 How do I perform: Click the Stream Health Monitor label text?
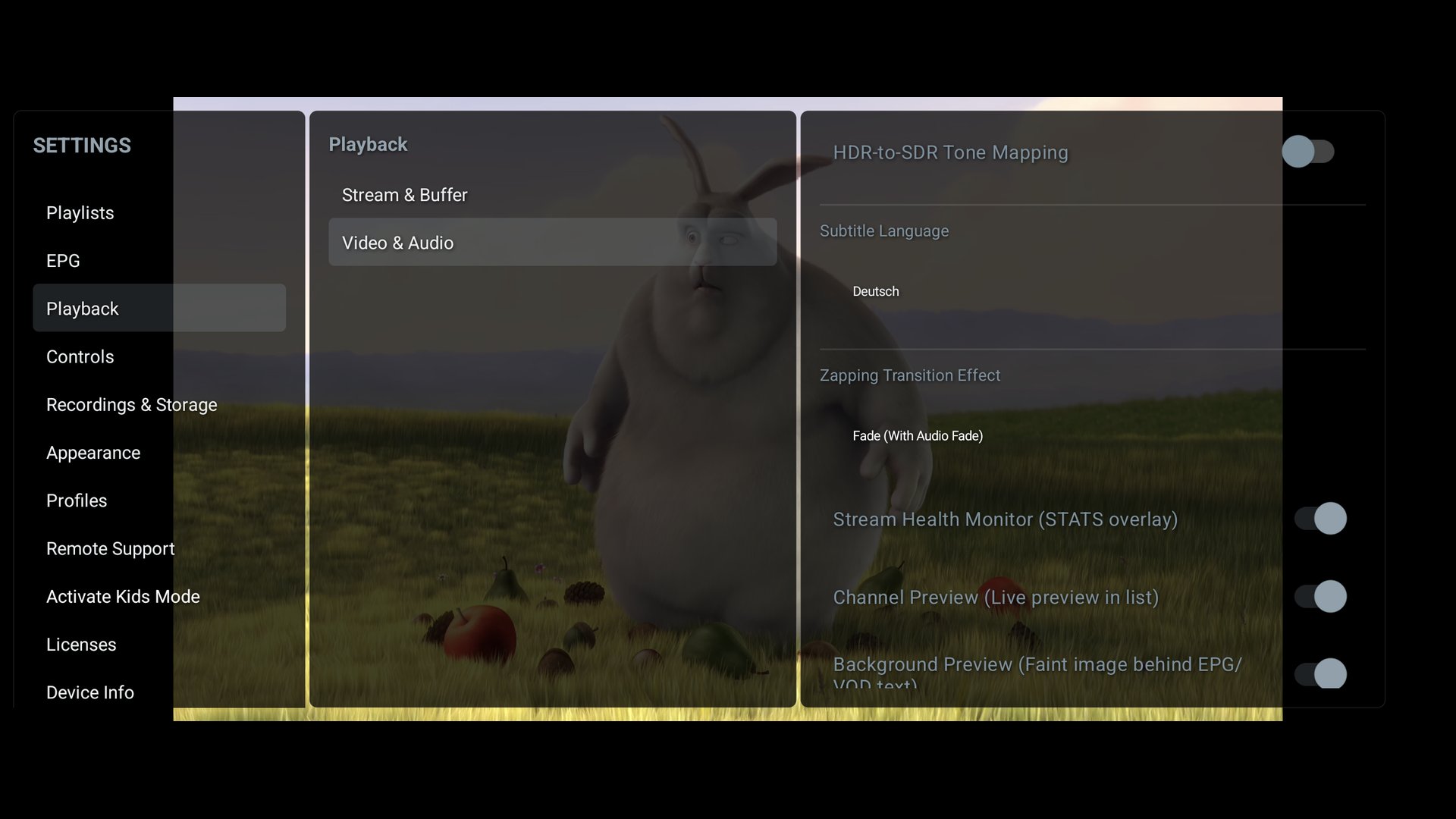1005,519
